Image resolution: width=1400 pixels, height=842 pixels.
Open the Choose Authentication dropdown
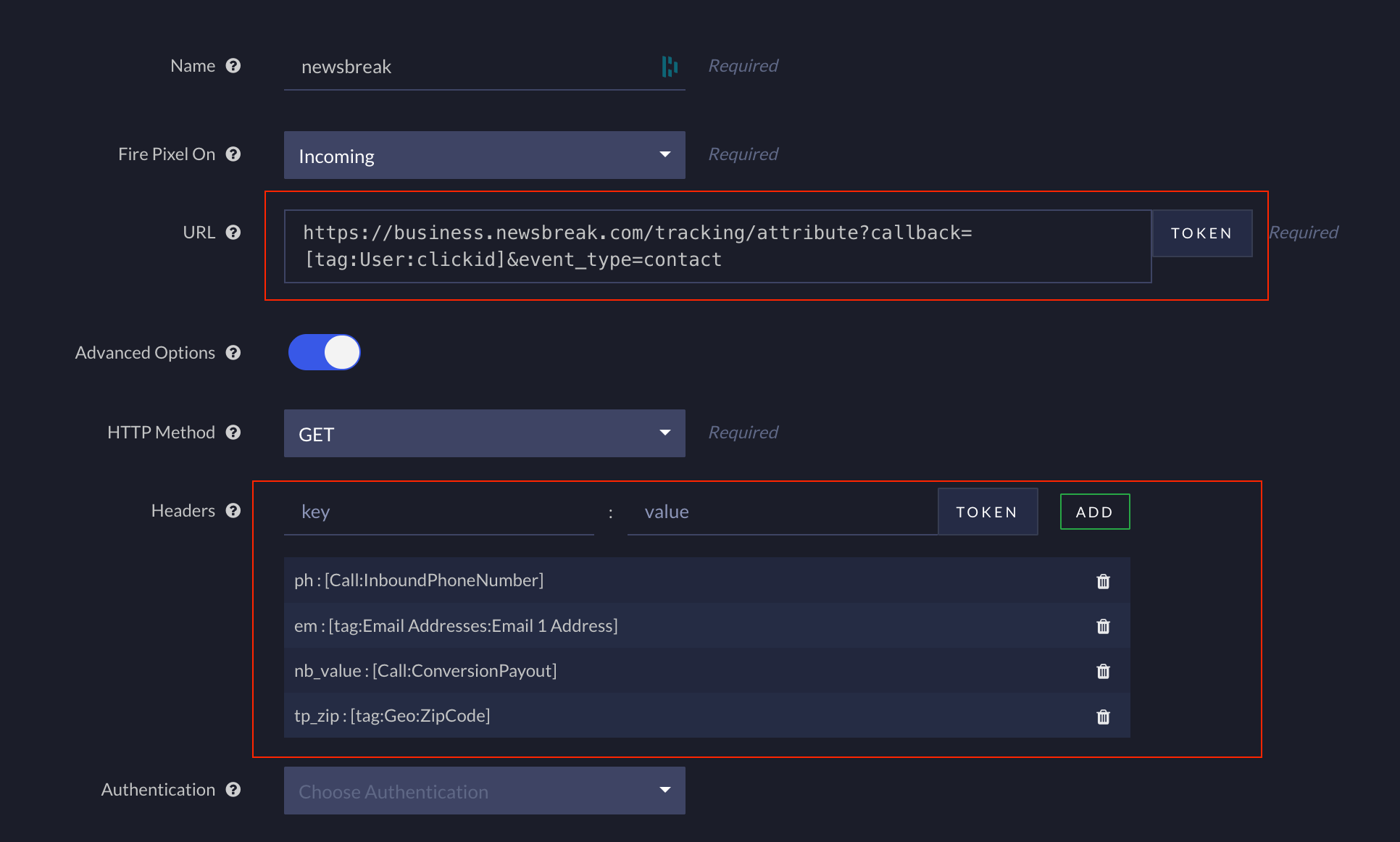484,791
